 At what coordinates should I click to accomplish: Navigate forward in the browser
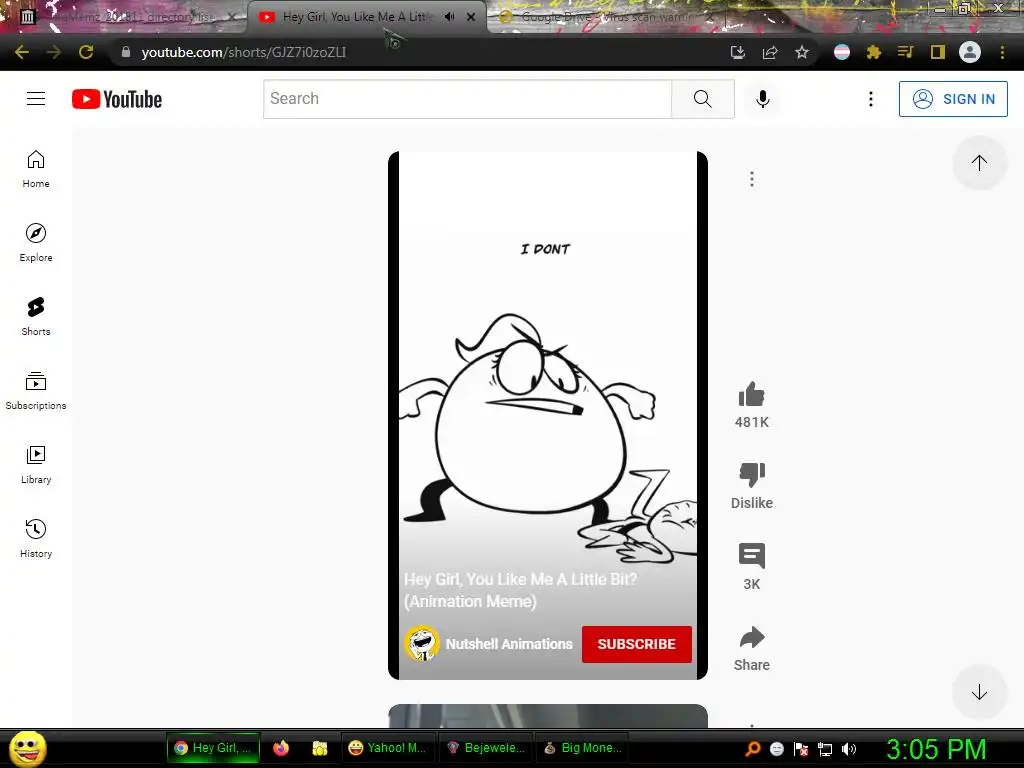(54, 52)
